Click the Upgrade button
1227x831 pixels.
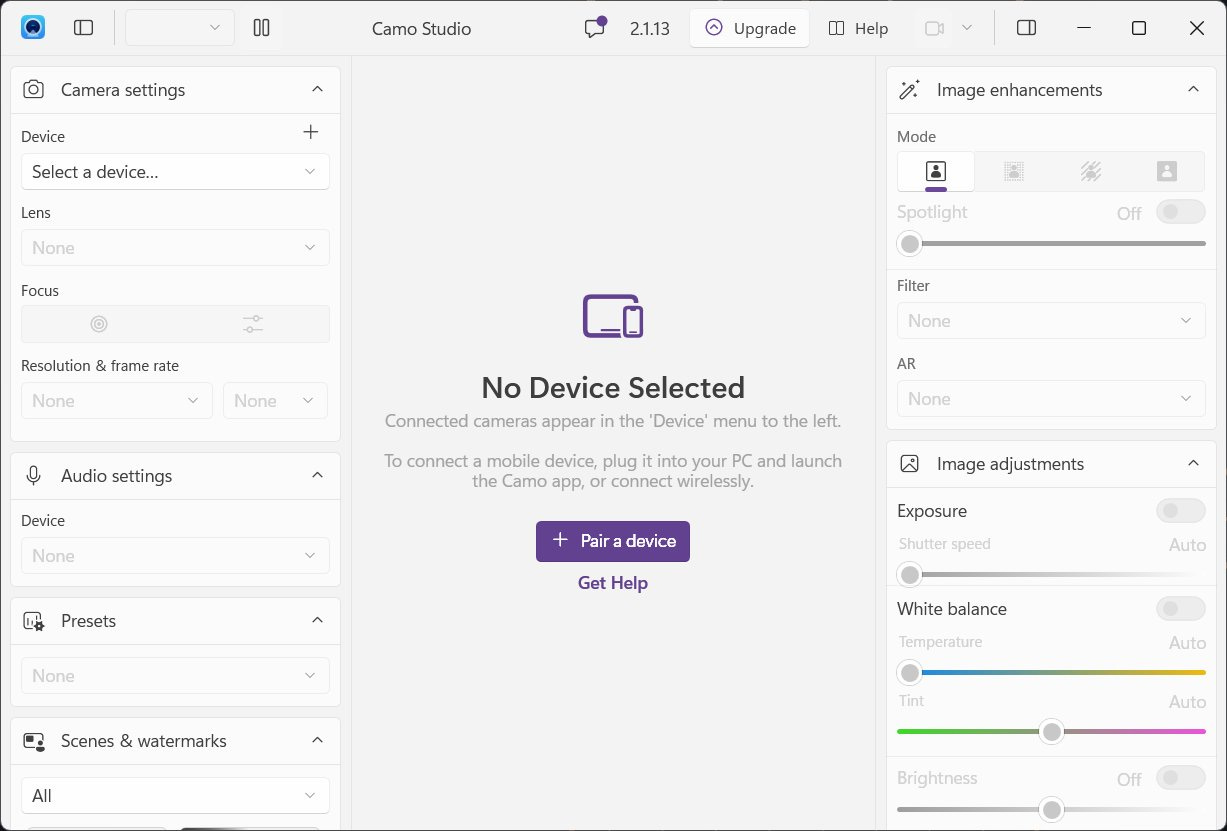point(750,28)
